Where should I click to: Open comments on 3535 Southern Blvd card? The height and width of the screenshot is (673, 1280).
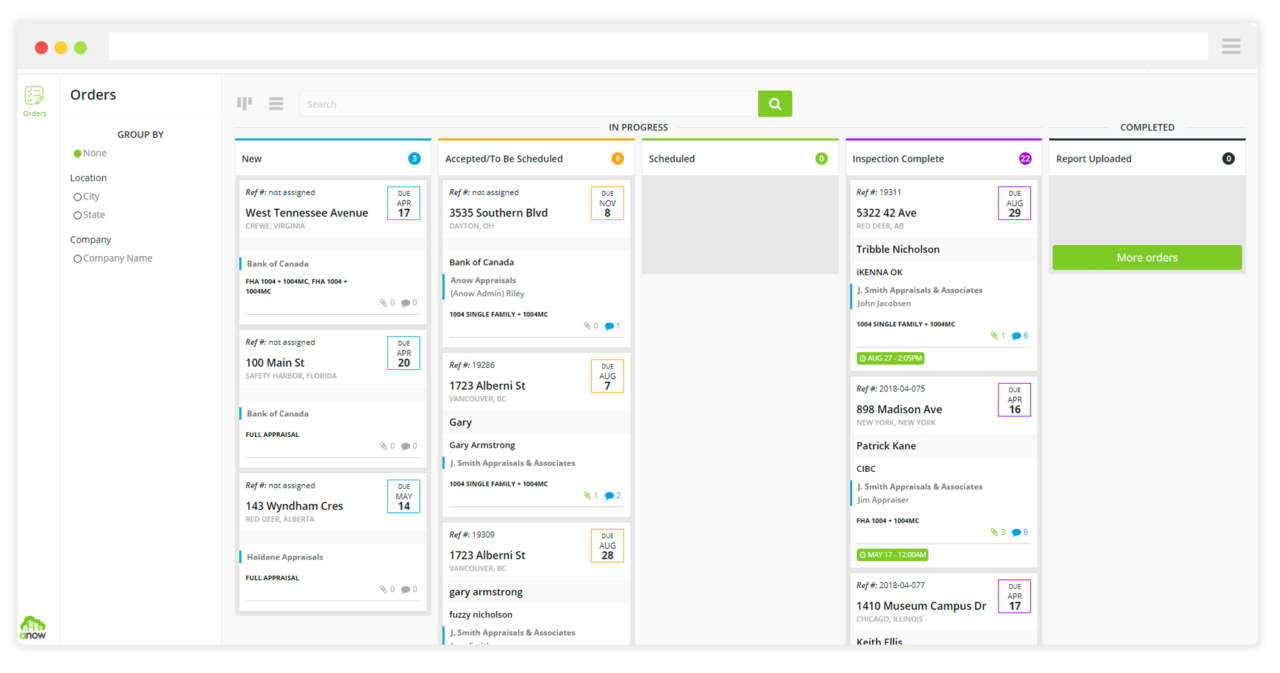[x=612, y=326]
